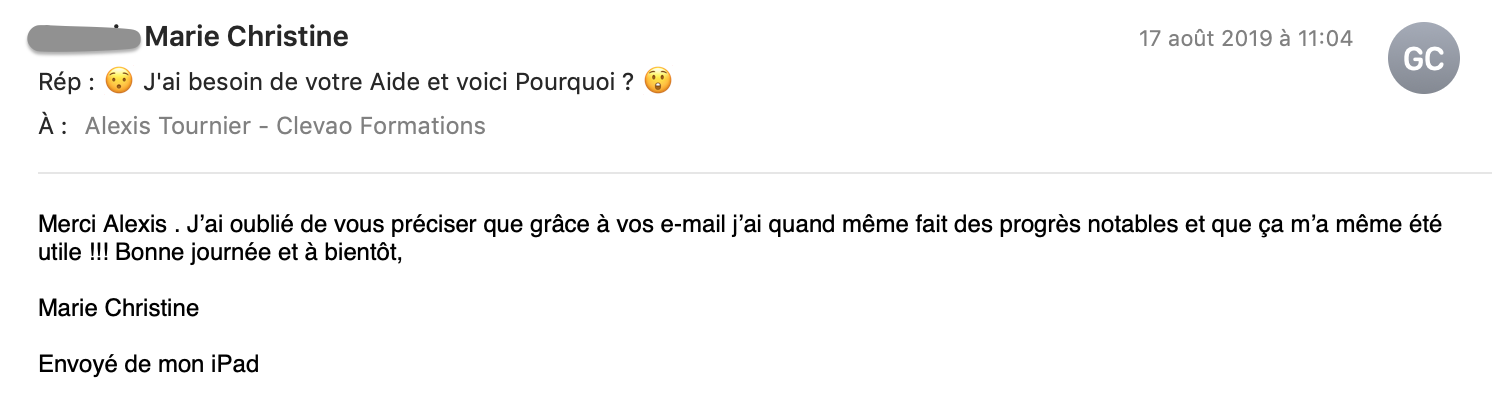Click the blurred surname before Marie Christine

[83, 38]
